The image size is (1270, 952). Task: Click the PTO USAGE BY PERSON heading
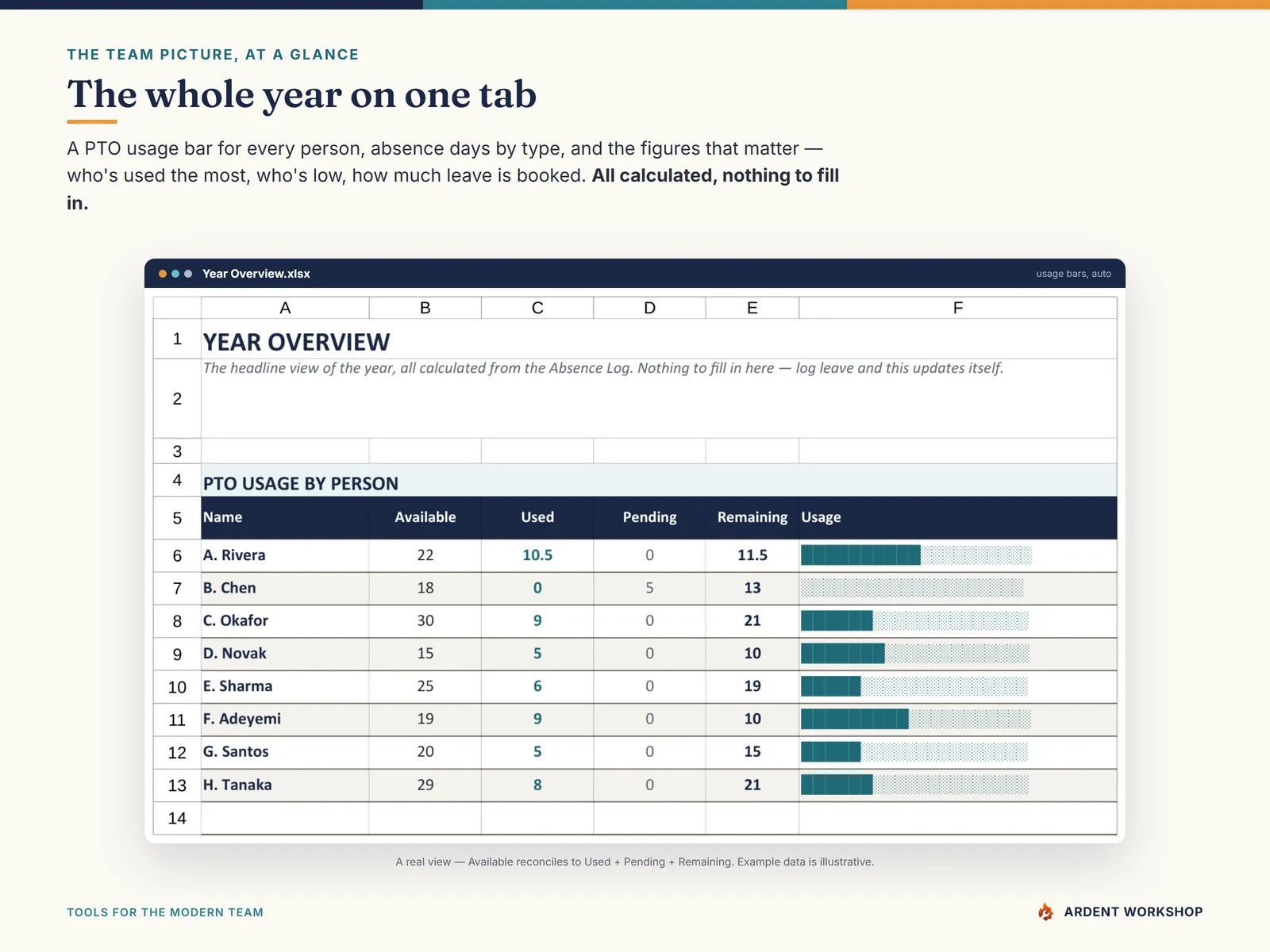click(659, 482)
